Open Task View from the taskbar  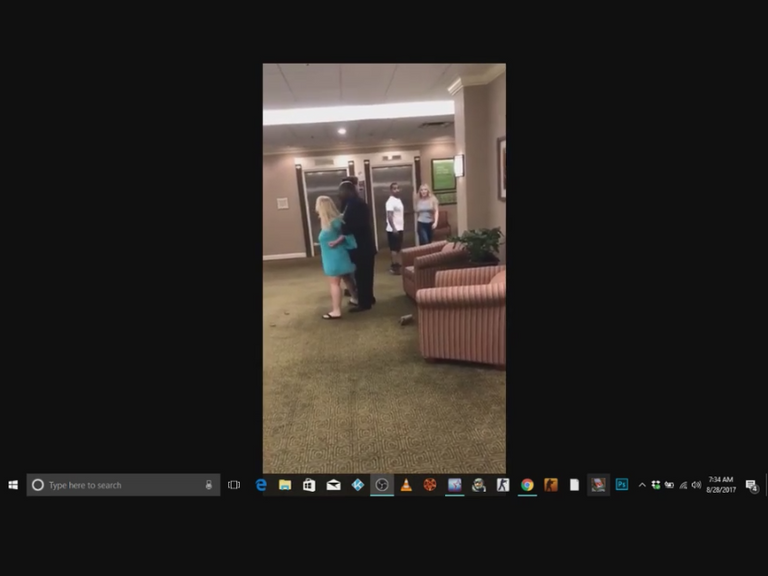[234, 485]
